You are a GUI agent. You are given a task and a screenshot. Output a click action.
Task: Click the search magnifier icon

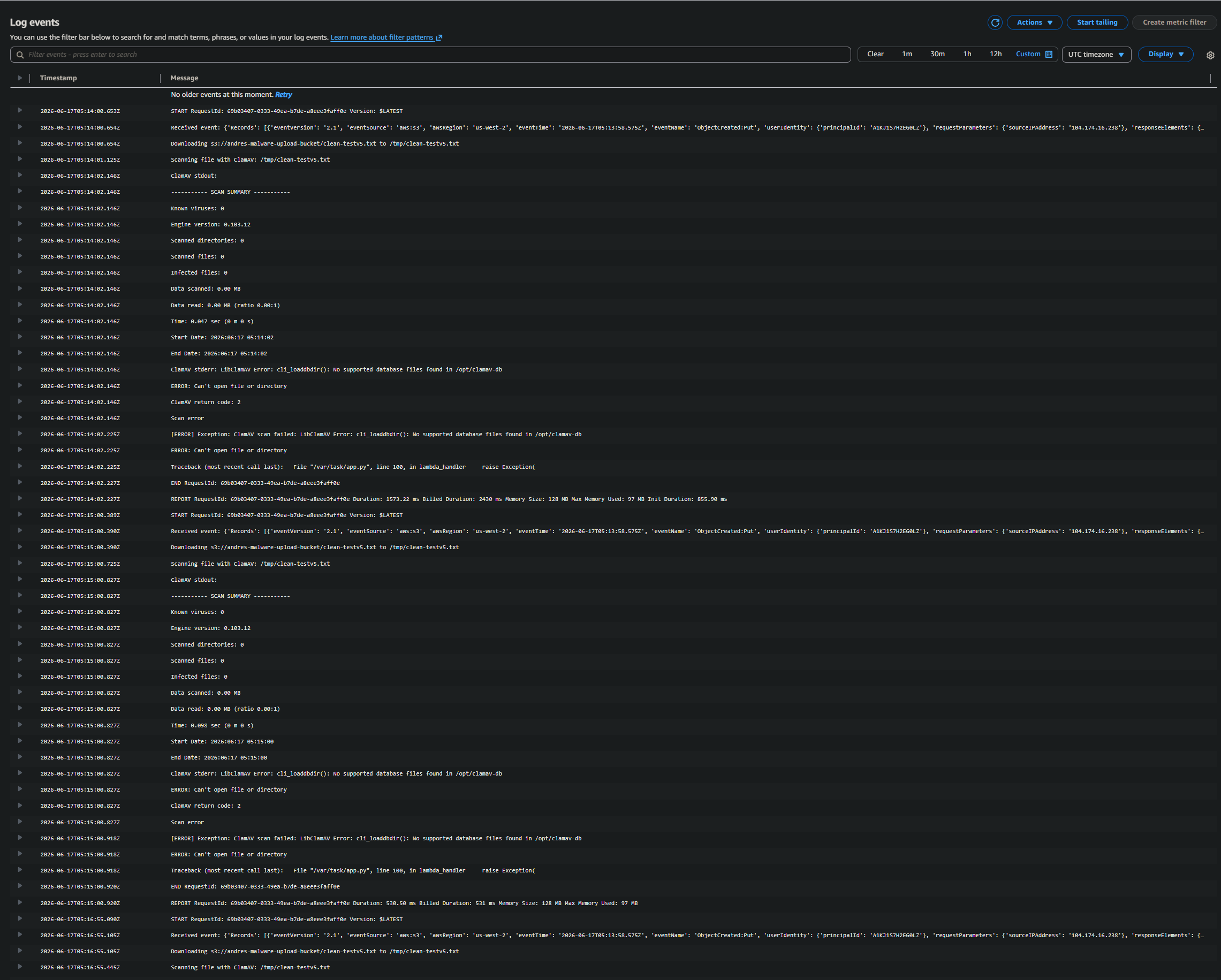click(x=20, y=55)
